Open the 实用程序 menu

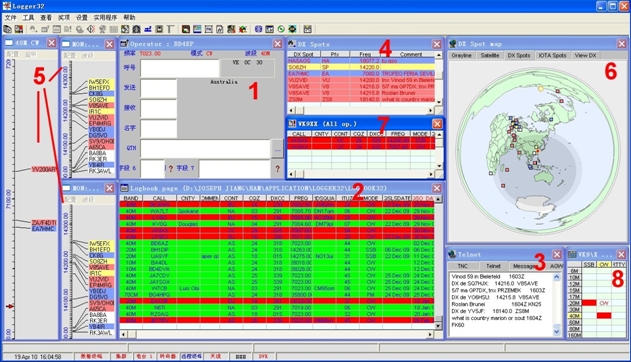pos(105,17)
